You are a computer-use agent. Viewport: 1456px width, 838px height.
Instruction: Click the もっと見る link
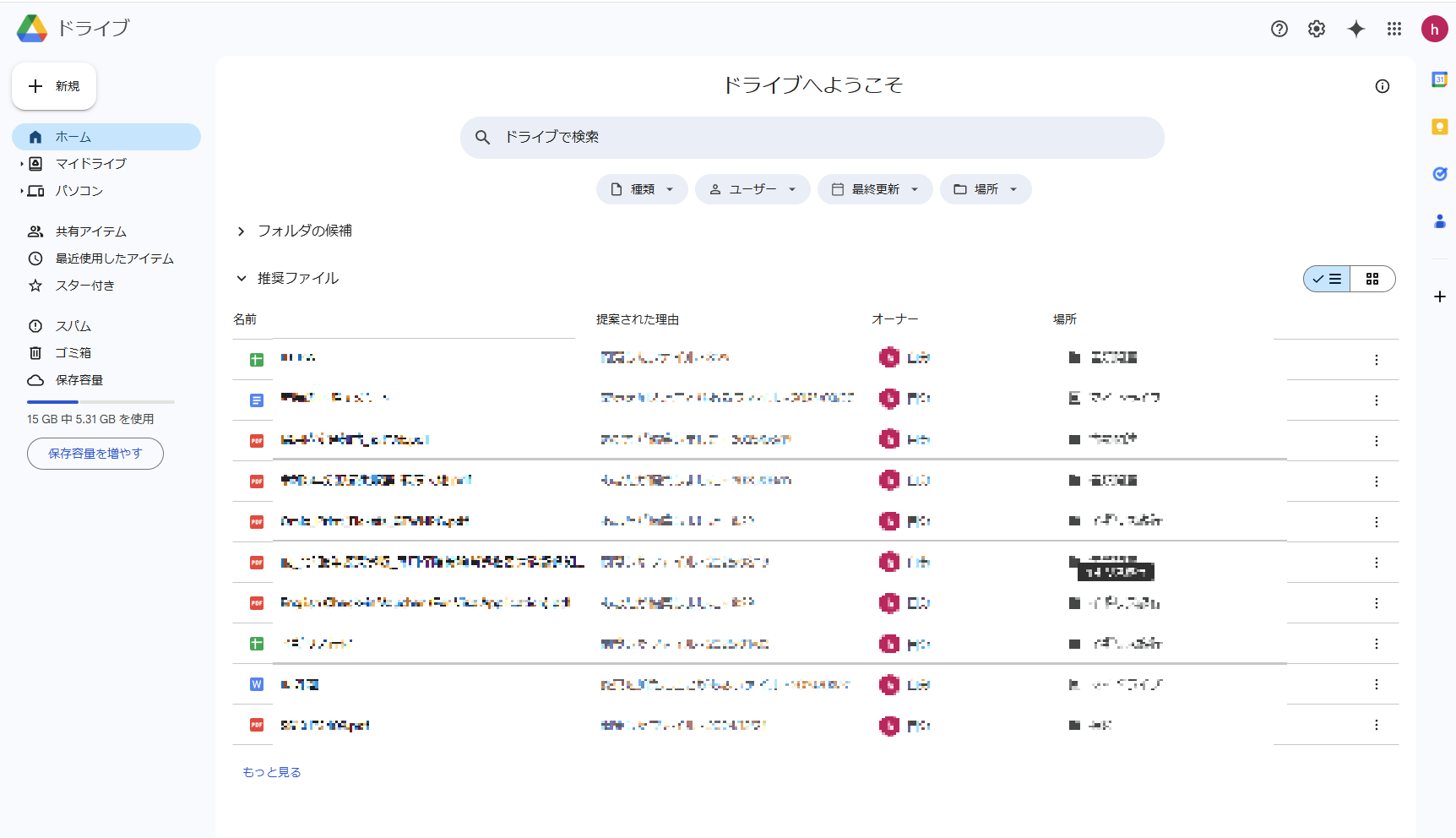tap(272, 772)
